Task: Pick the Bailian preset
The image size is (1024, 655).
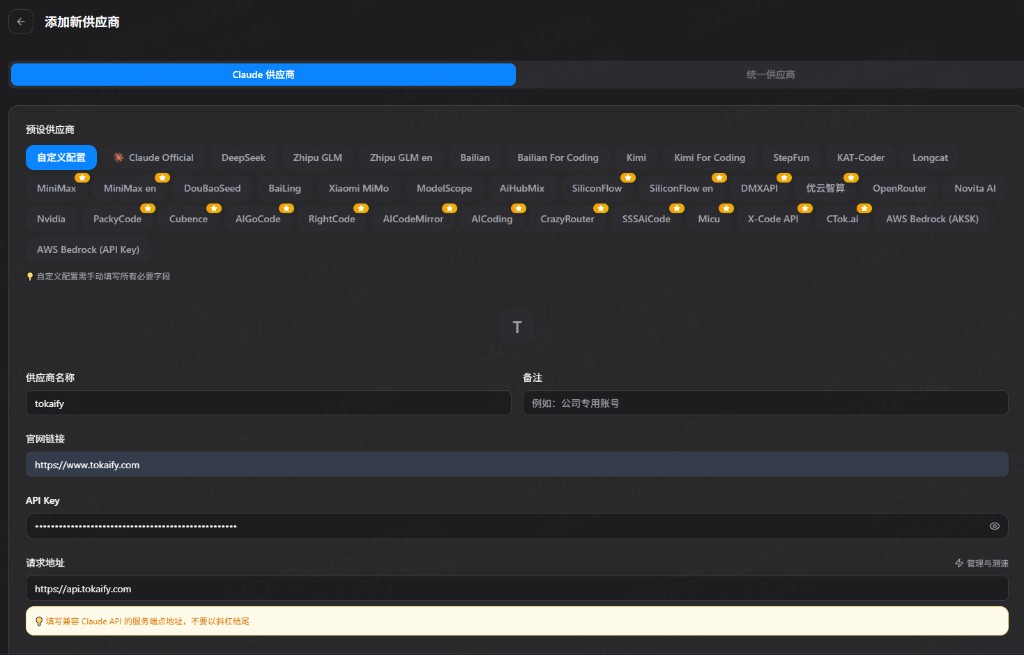Action: 475,157
